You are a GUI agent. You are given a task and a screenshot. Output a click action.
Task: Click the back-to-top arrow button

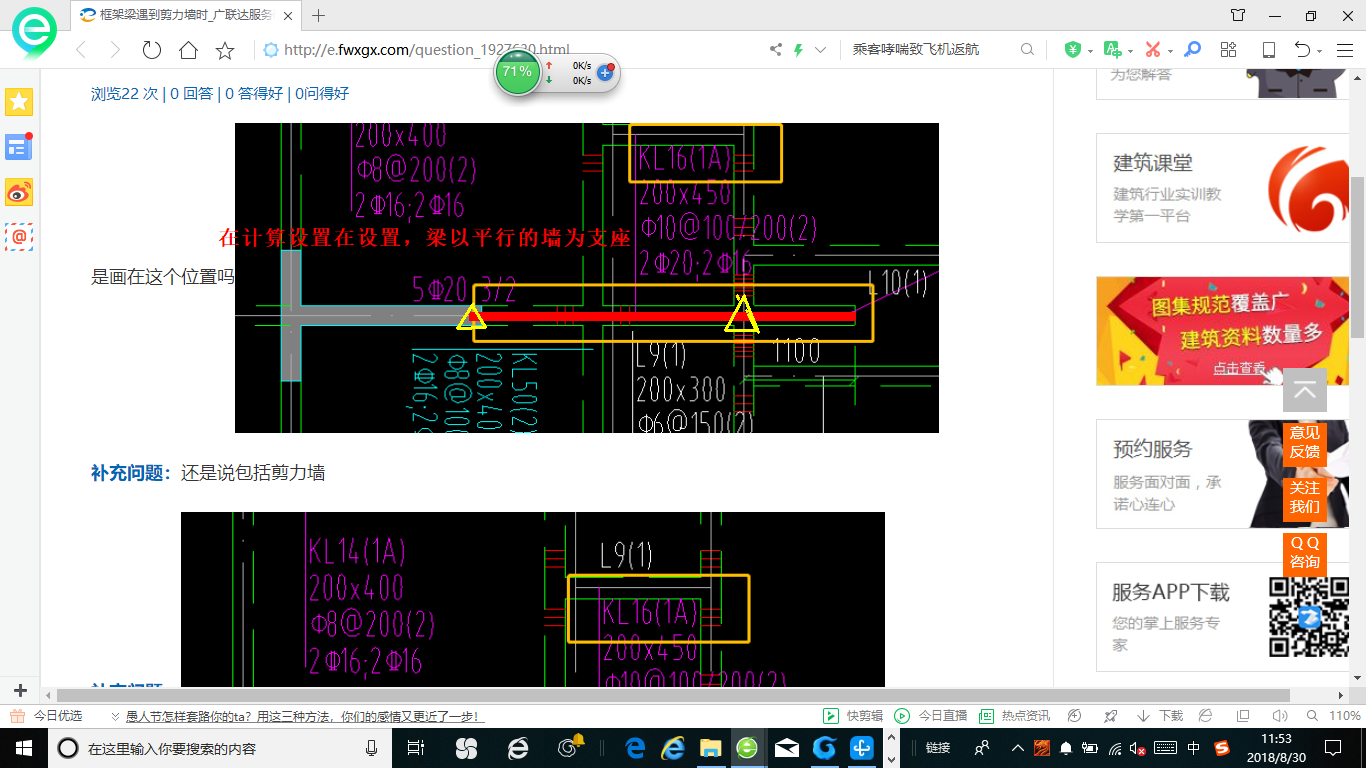[1305, 390]
